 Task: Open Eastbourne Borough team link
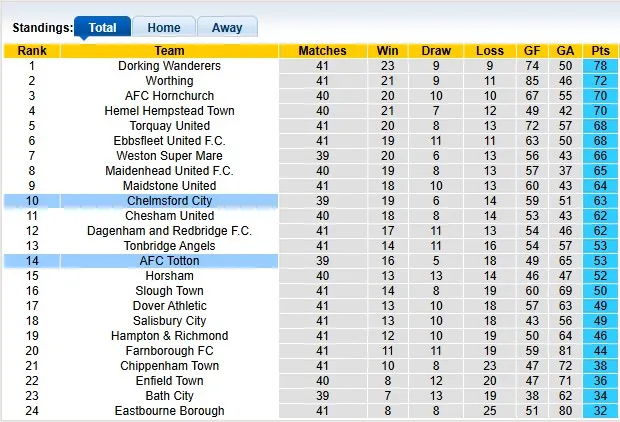click(x=169, y=411)
